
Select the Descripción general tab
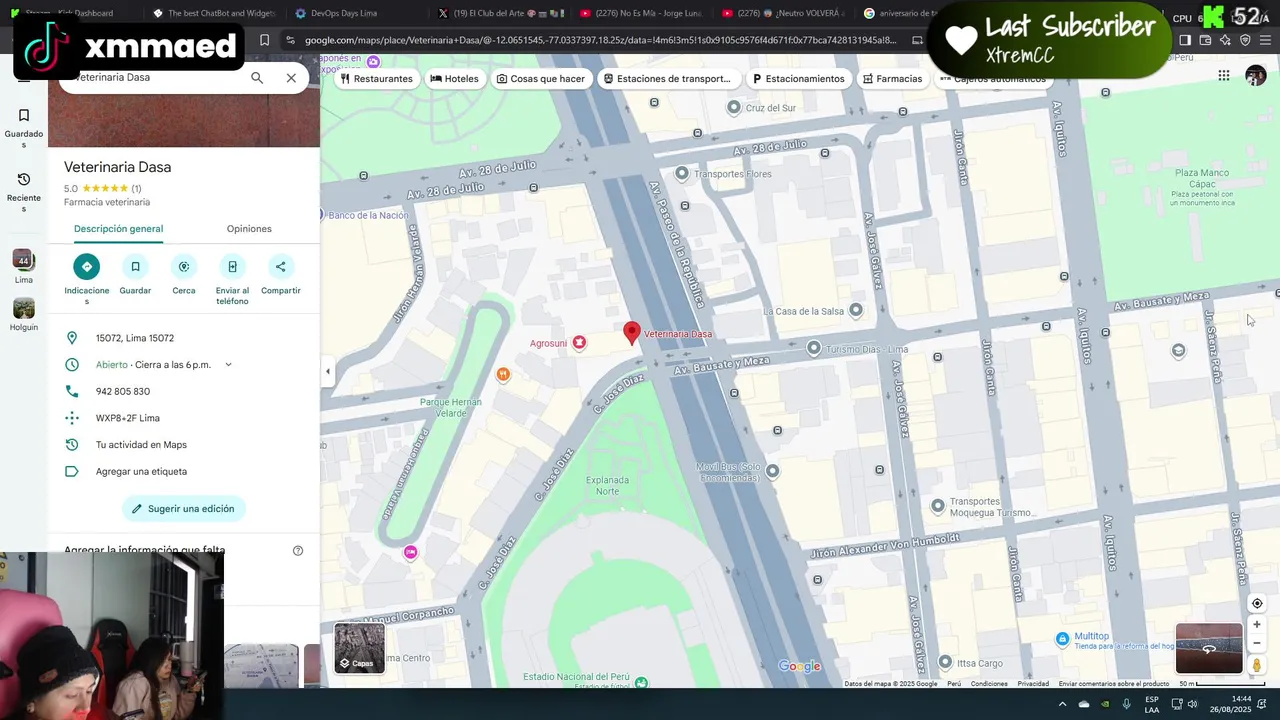click(118, 229)
